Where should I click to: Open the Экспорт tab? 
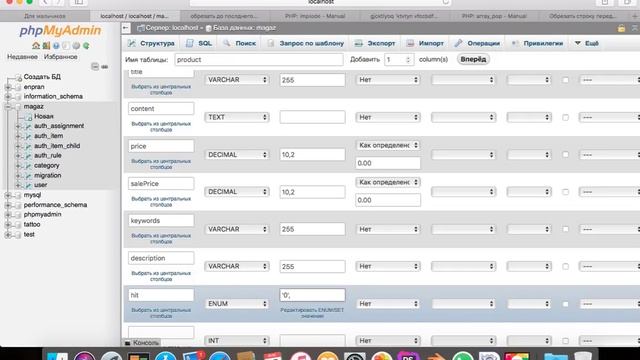(x=375, y=43)
